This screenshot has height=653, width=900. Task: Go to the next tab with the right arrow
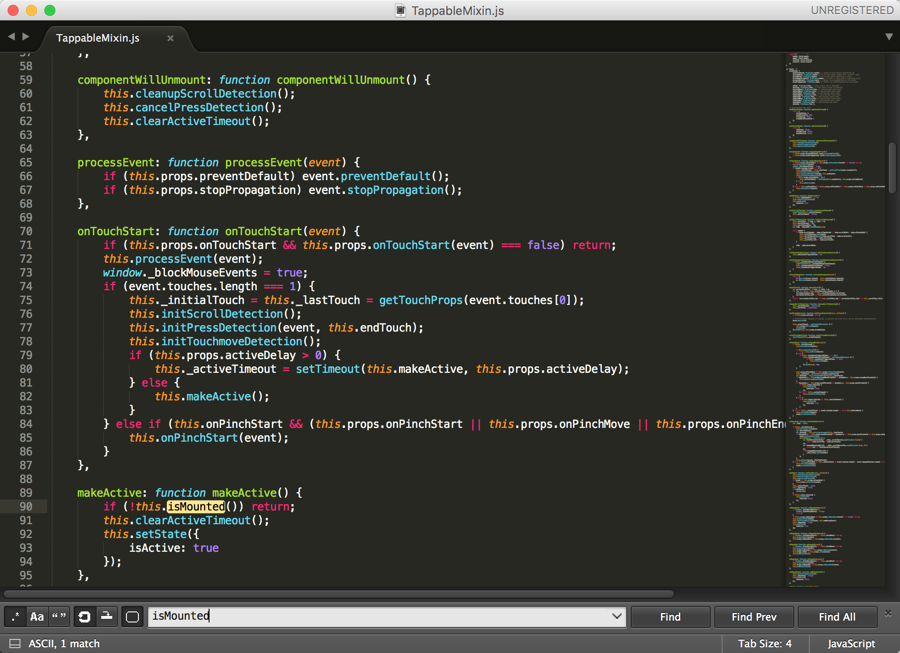[x=26, y=37]
